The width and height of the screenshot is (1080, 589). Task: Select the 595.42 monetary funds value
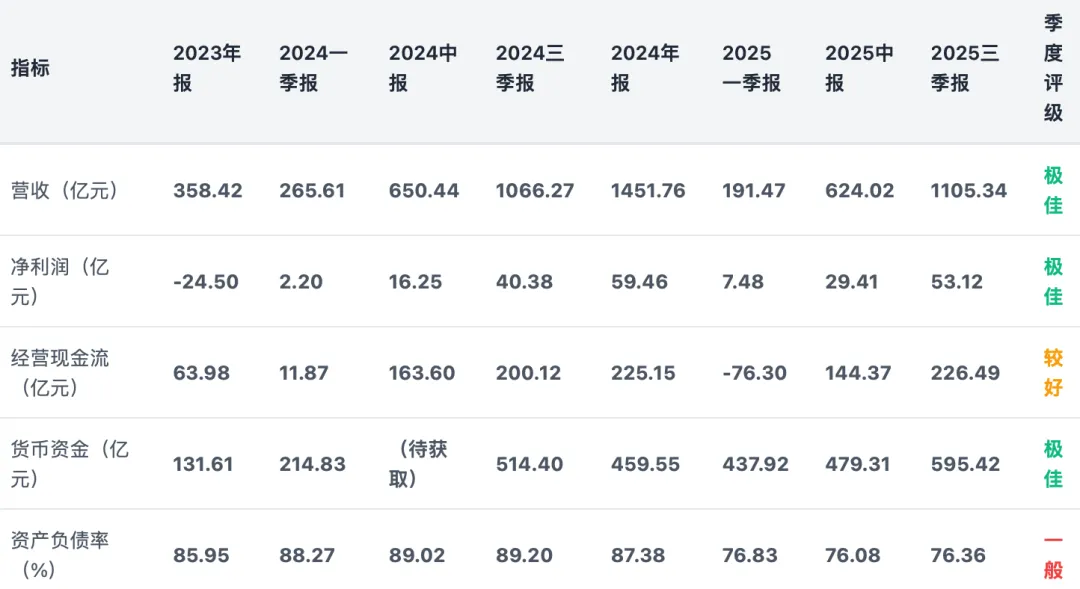[x=965, y=464]
